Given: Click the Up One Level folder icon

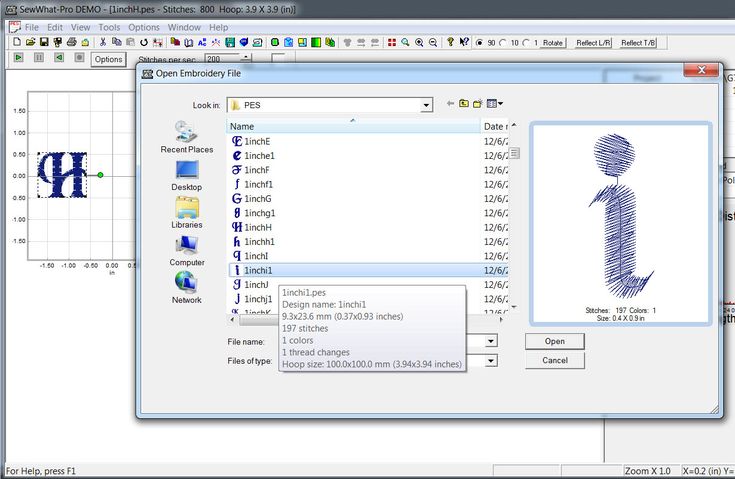Looking at the screenshot, I should click(x=464, y=104).
